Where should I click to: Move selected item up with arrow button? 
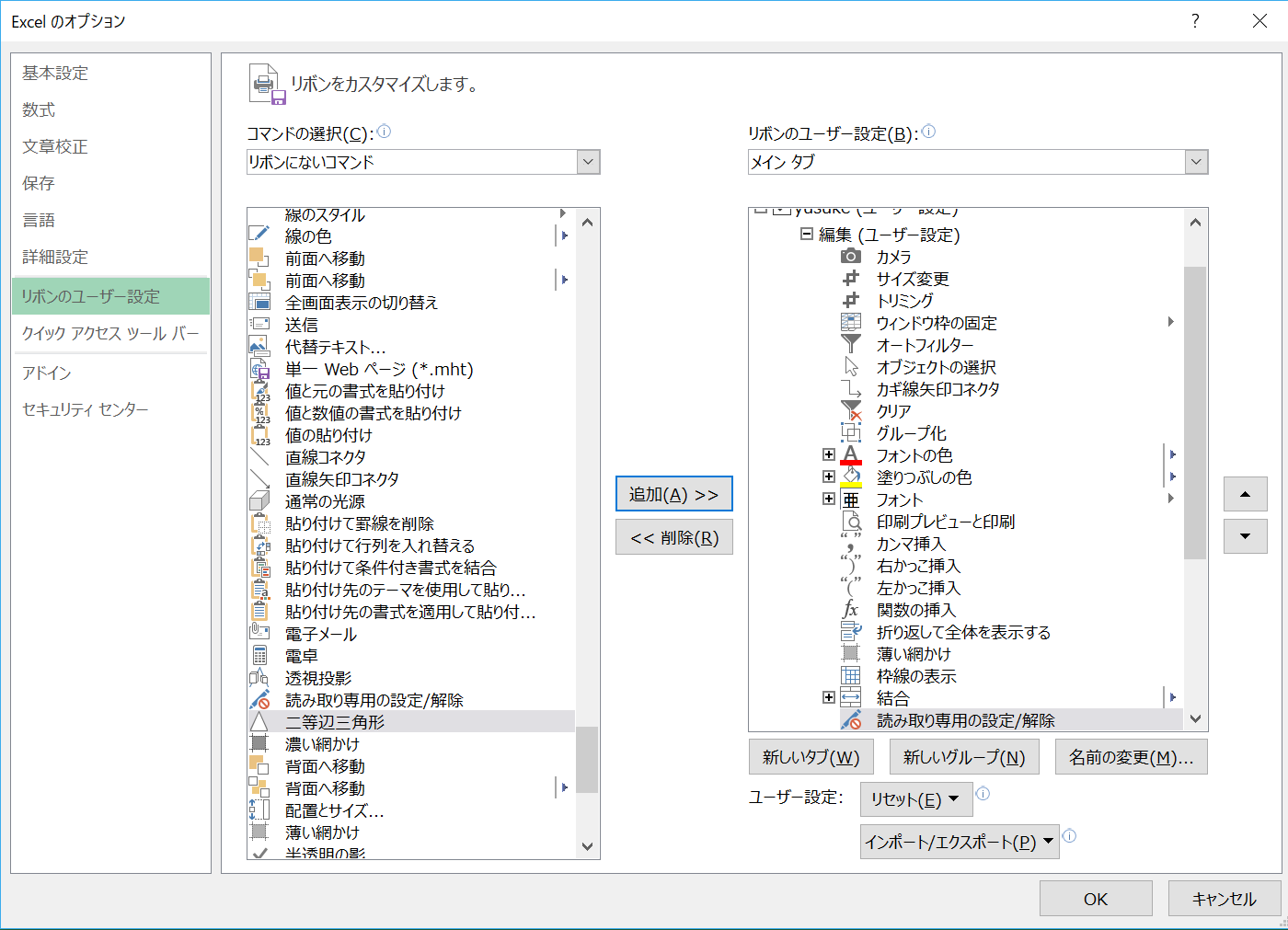[1246, 494]
